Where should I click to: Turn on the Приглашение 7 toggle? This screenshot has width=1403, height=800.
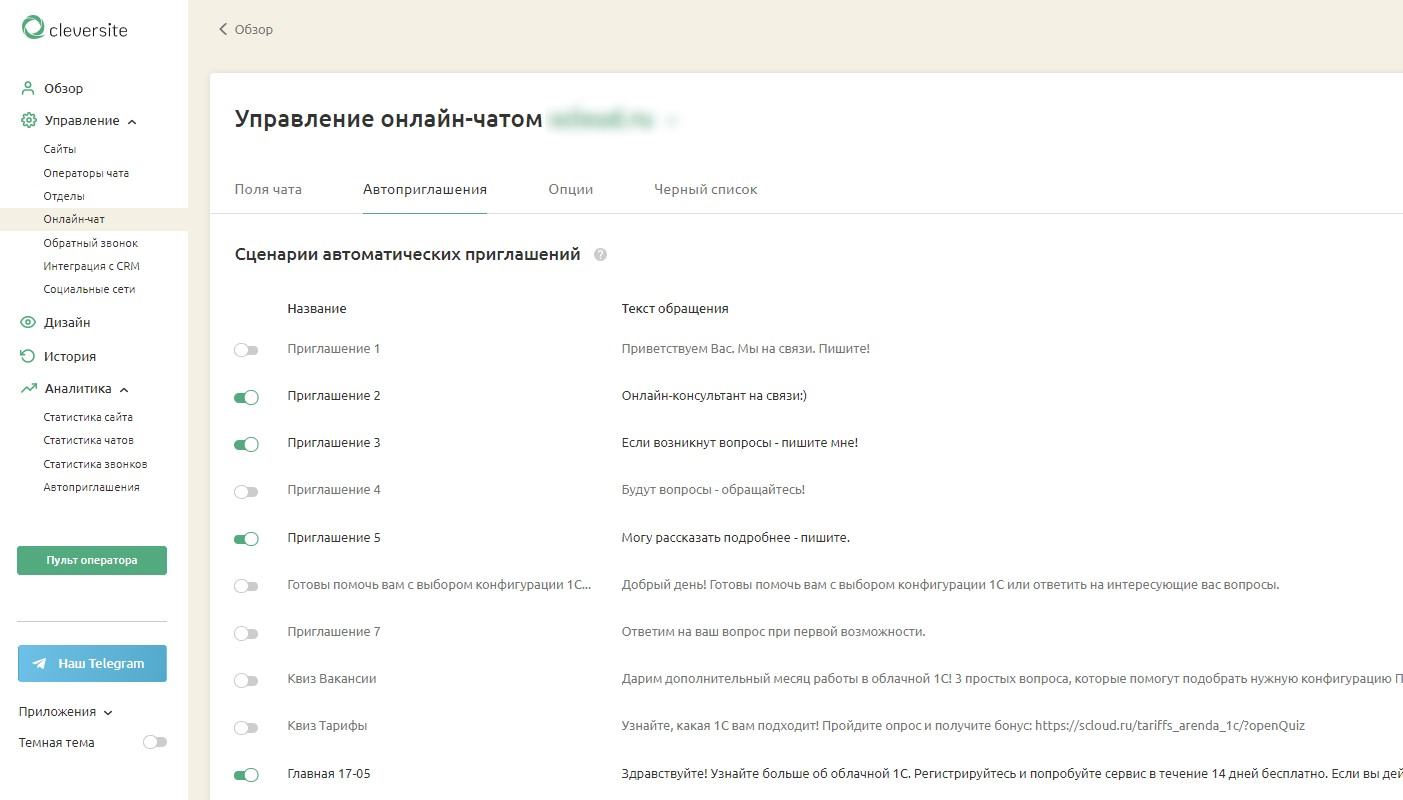[x=246, y=633]
